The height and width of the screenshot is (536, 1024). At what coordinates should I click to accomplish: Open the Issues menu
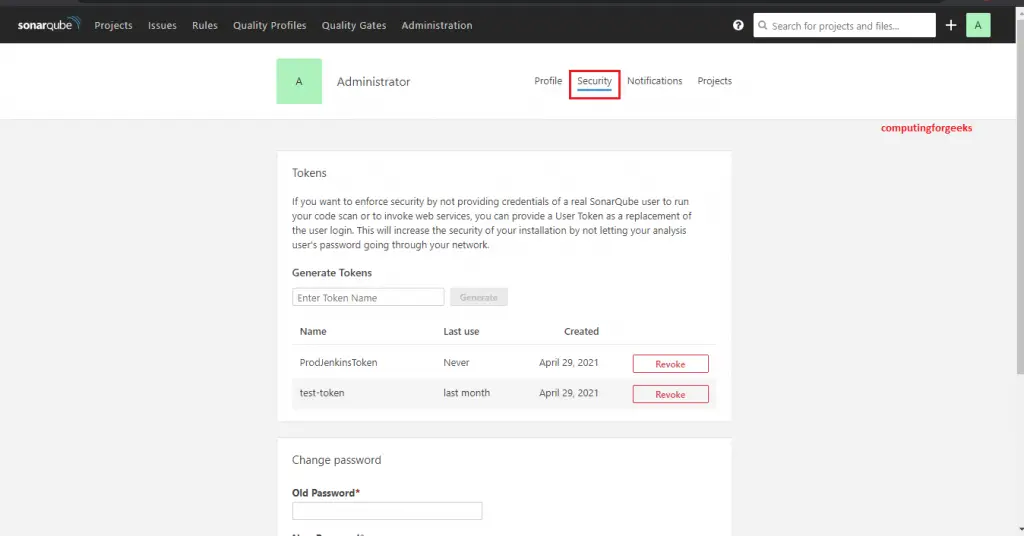click(x=162, y=25)
